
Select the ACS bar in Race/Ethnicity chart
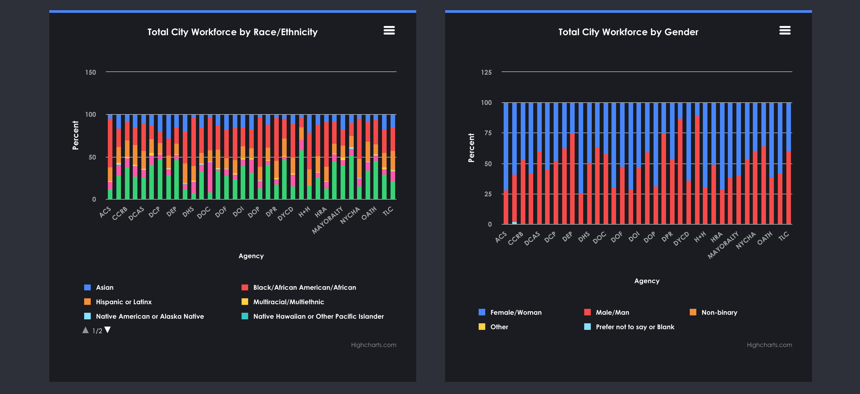coord(110,157)
